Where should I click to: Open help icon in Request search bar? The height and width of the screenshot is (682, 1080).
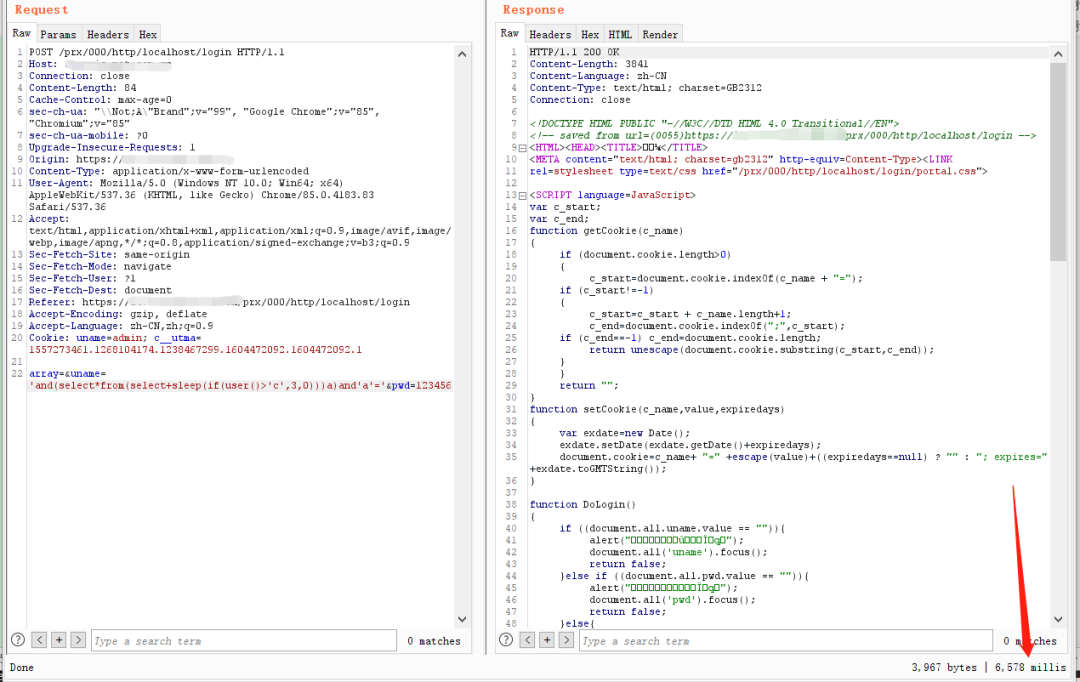tap(18, 640)
